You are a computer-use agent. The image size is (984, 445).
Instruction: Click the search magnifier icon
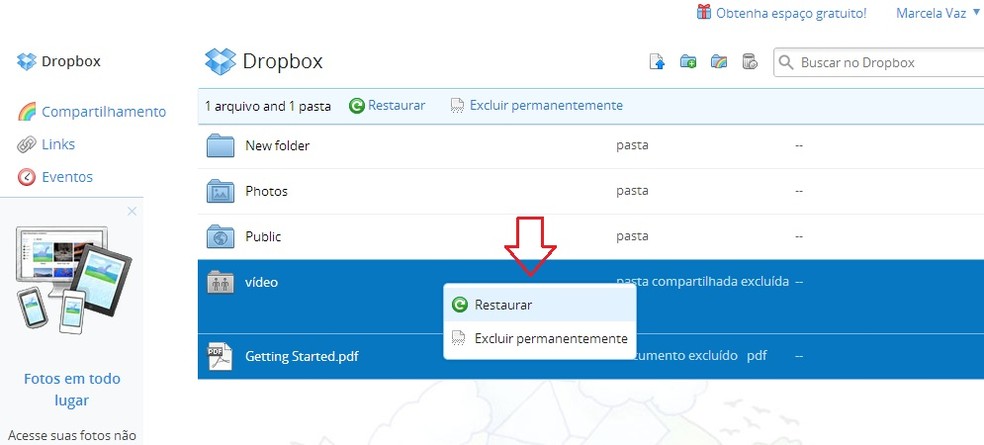[x=786, y=62]
